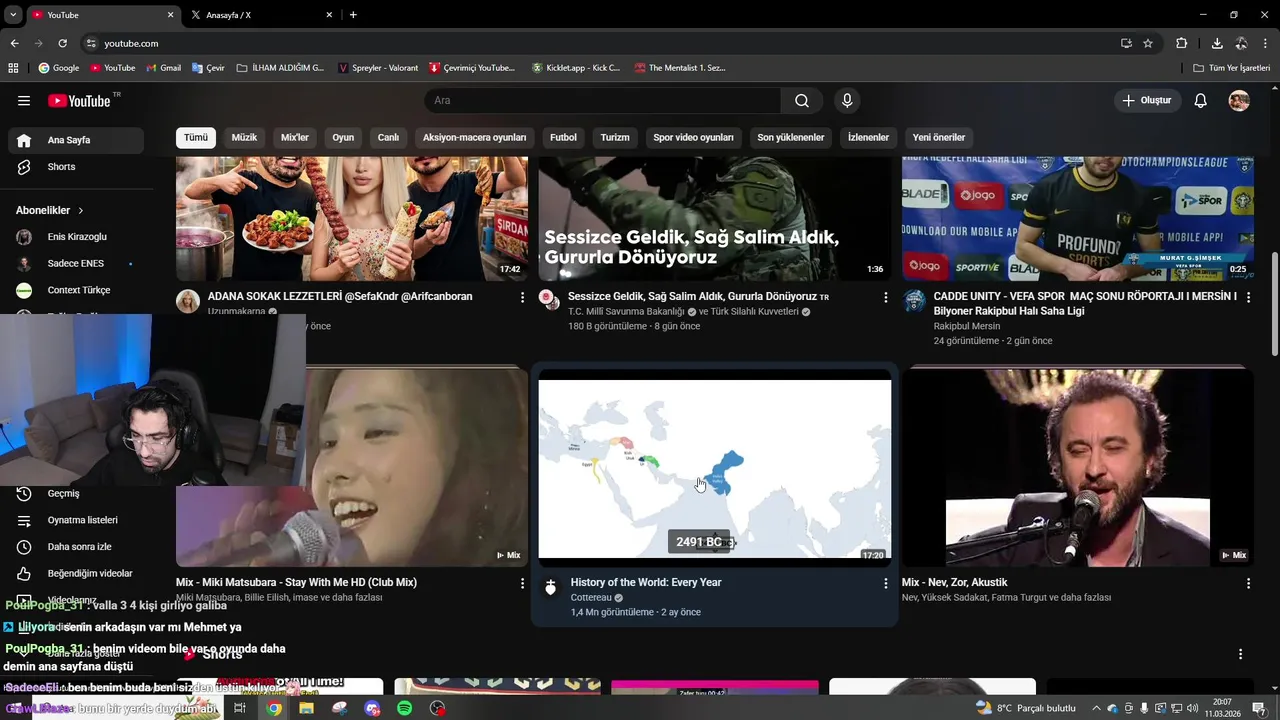1280x720 pixels.
Task: Open more options for the ADANA SOKAK LEZZETLERİ video
Action: click(522, 297)
